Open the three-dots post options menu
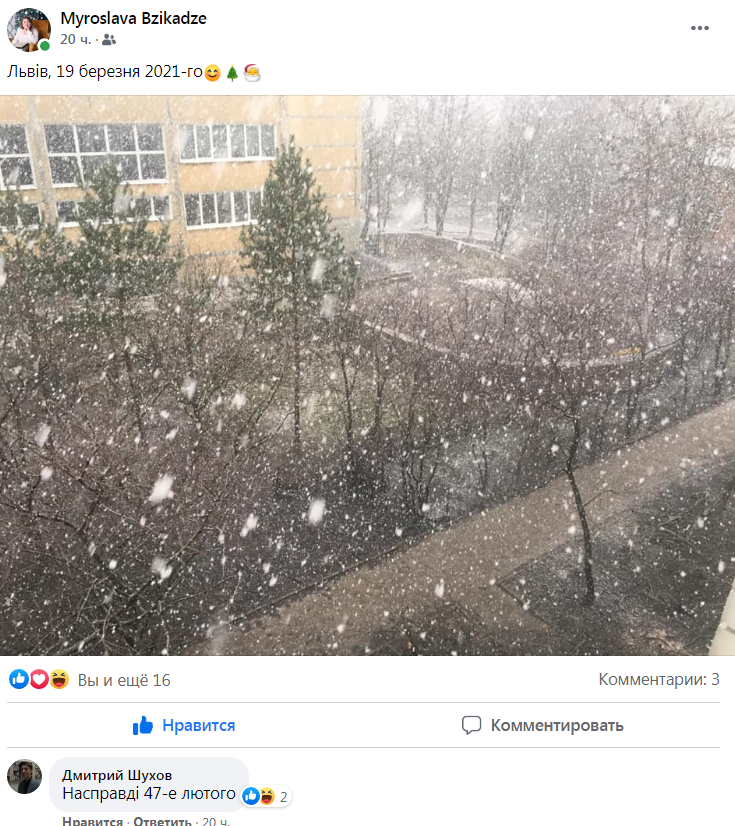This screenshot has width=735, height=826. tap(700, 28)
